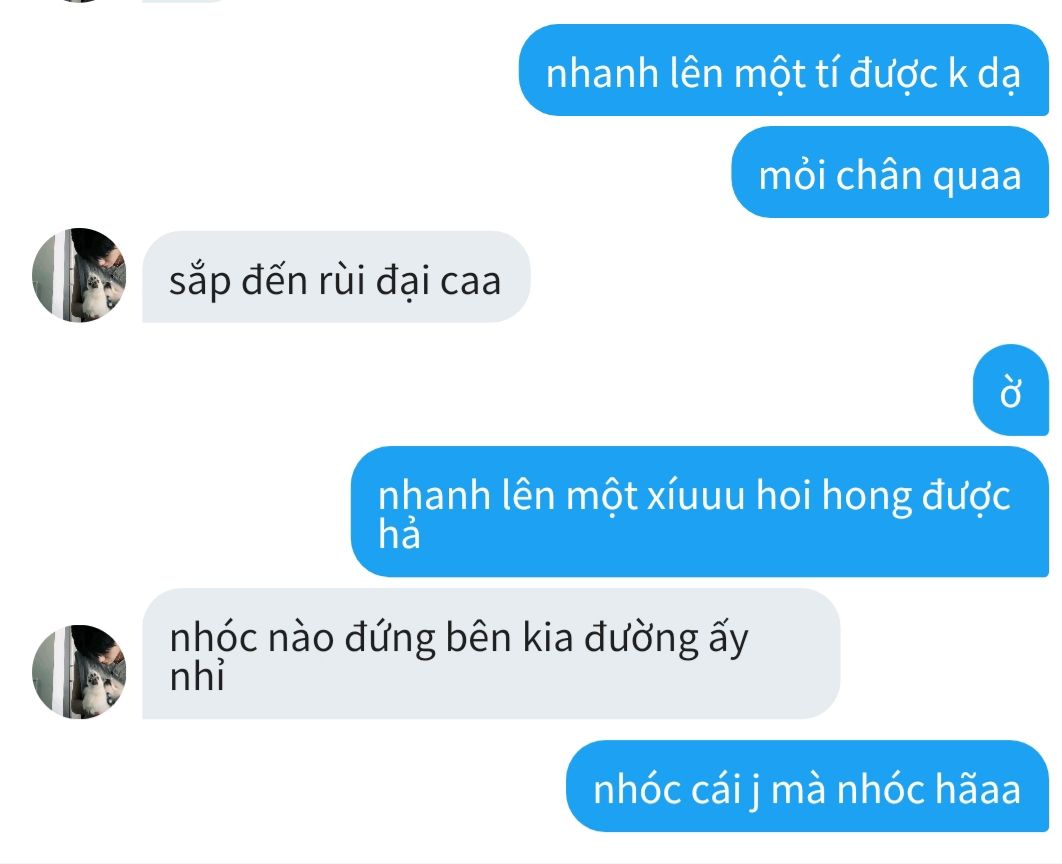The image size is (1062, 864).
Task: Select the word "dạ" in the top blue message
Action: (x=999, y=73)
